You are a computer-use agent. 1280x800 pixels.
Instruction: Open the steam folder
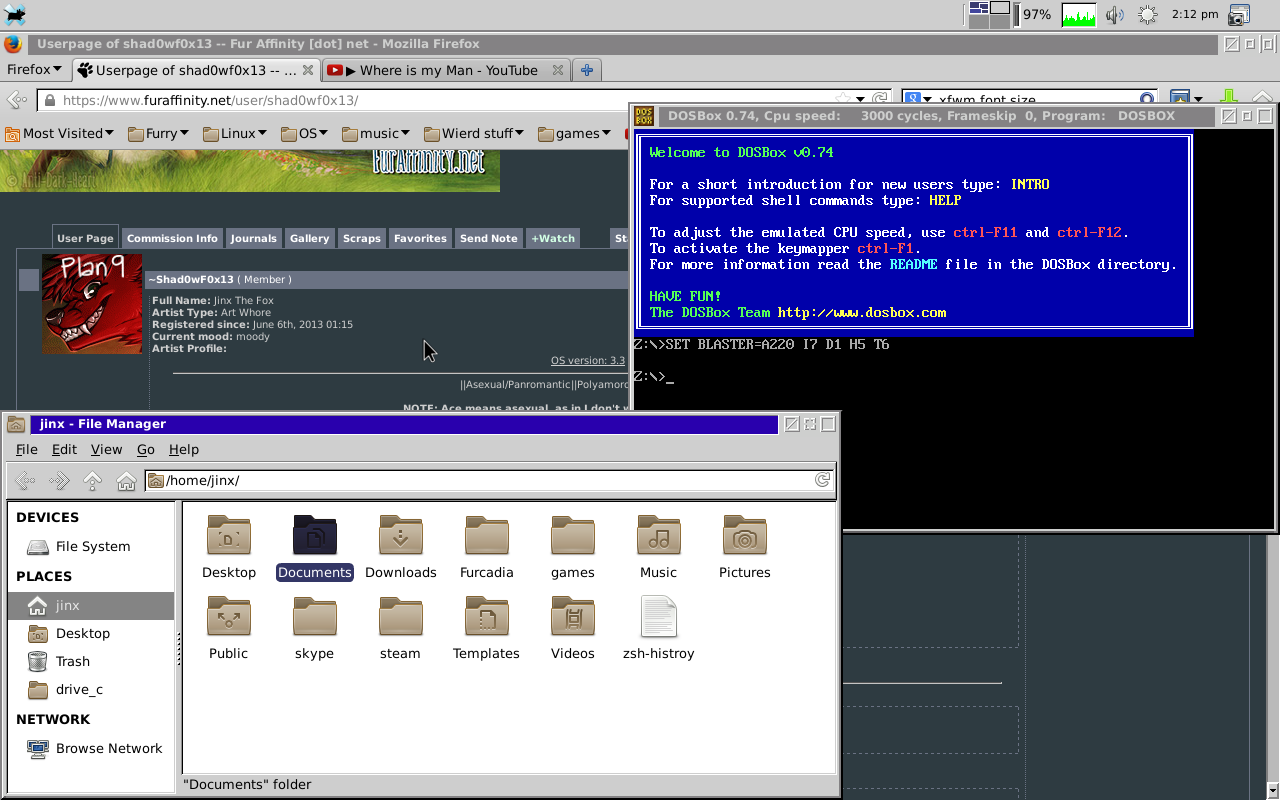pos(401,616)
